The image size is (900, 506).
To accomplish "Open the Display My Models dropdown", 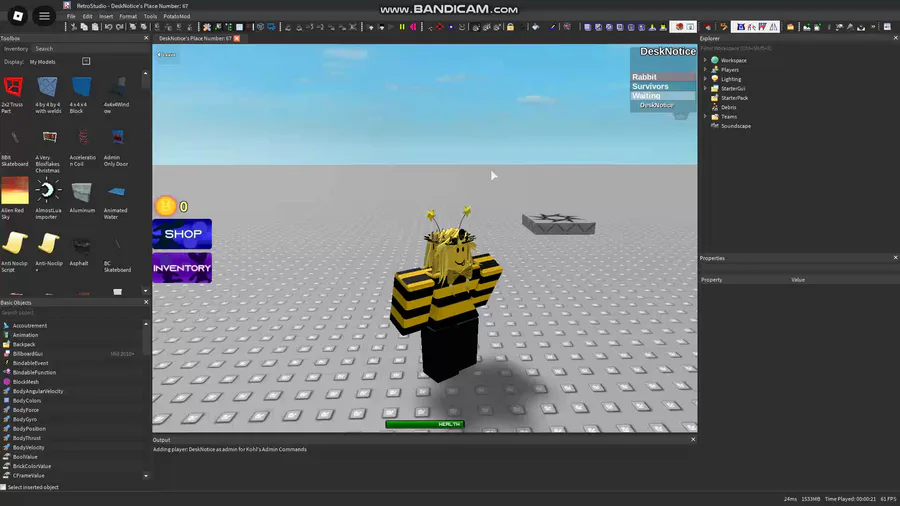I will (86, 61).
